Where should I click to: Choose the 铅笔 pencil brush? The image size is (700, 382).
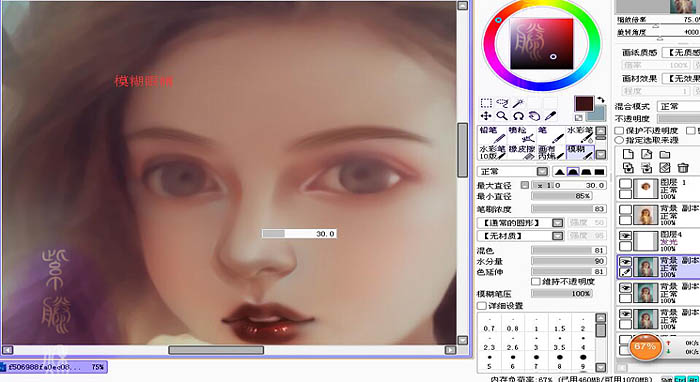coord(492,135)
